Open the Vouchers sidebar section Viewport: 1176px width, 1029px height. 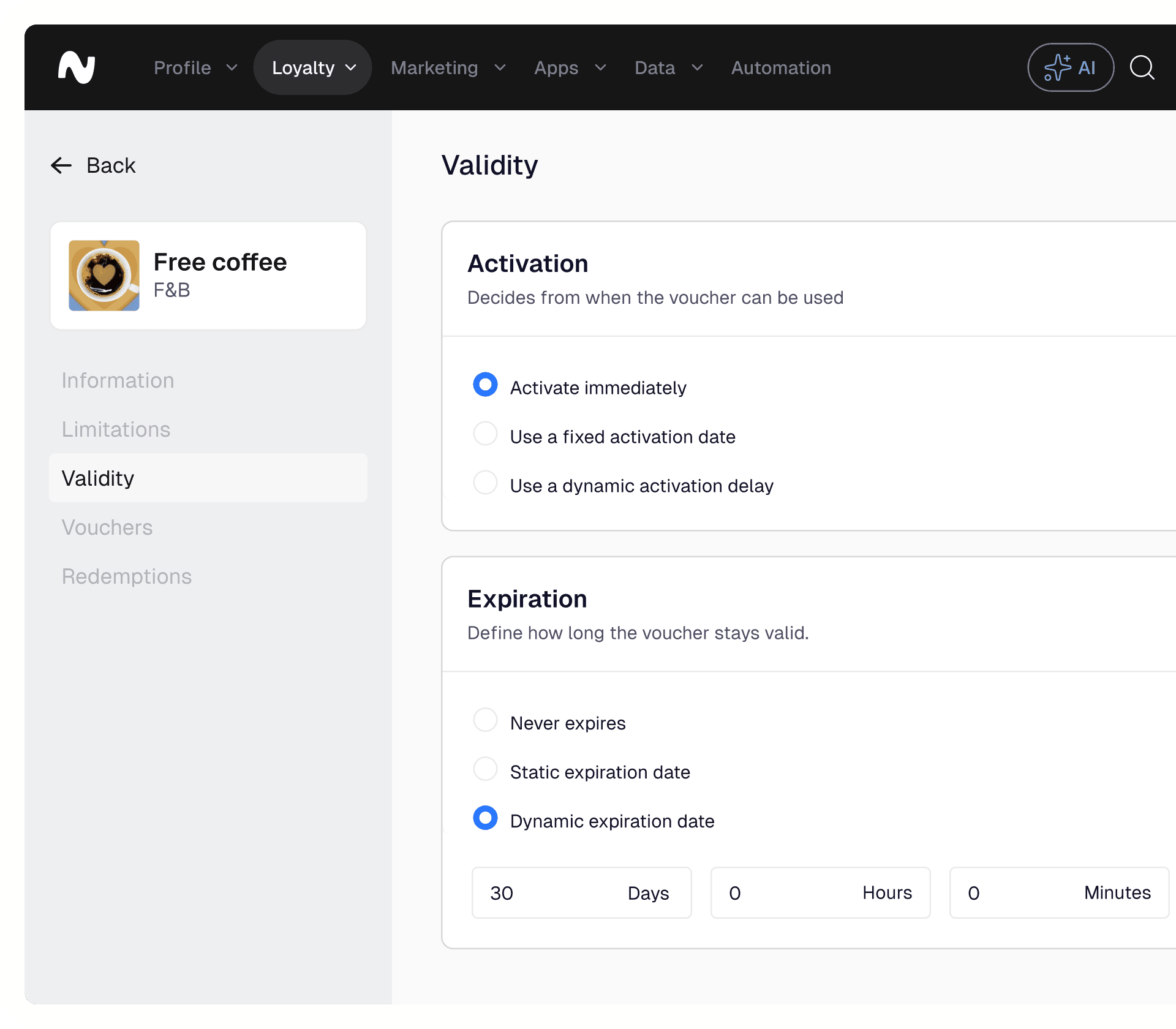(x=107, y=527)
